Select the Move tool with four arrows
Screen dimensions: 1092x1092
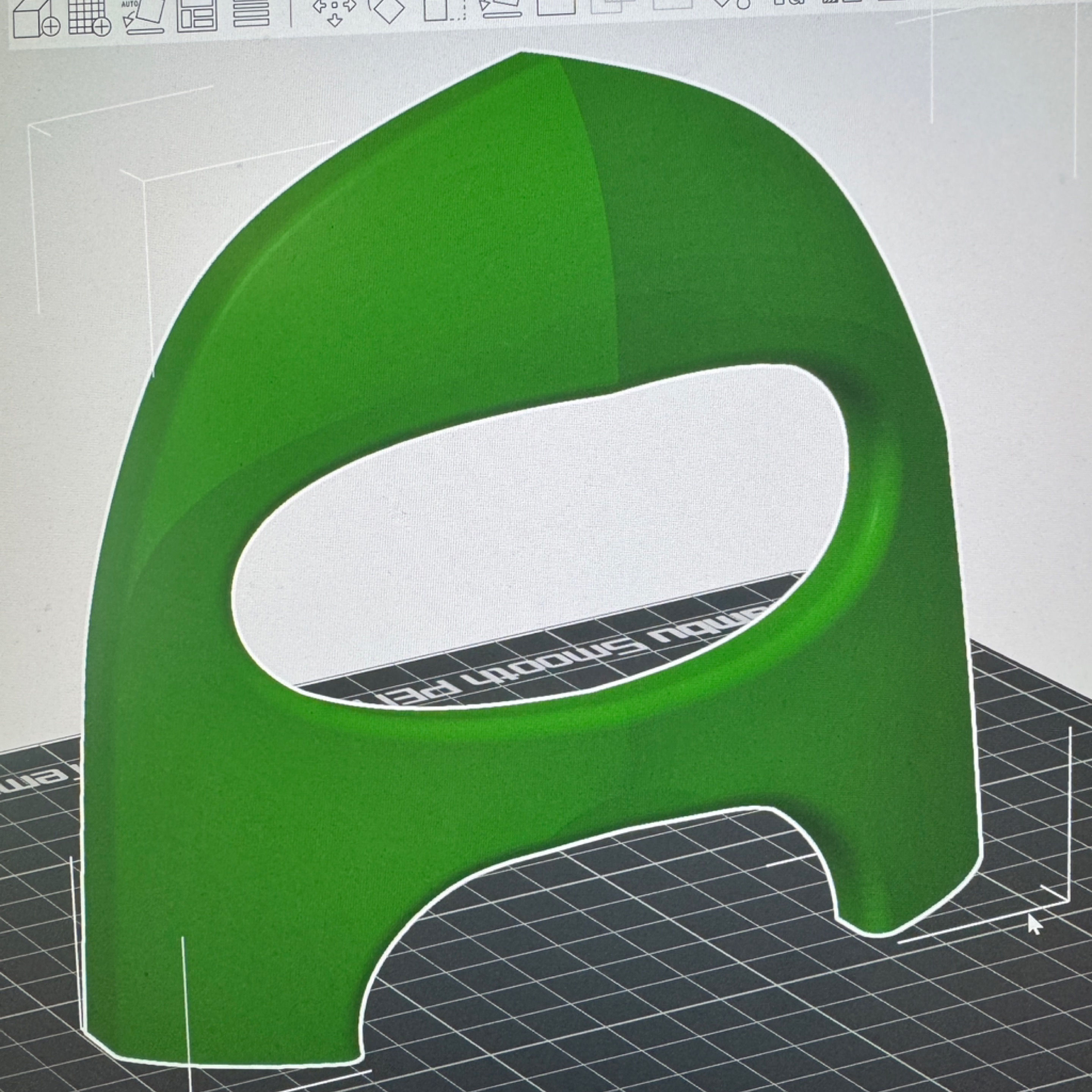tap(334, 13)
